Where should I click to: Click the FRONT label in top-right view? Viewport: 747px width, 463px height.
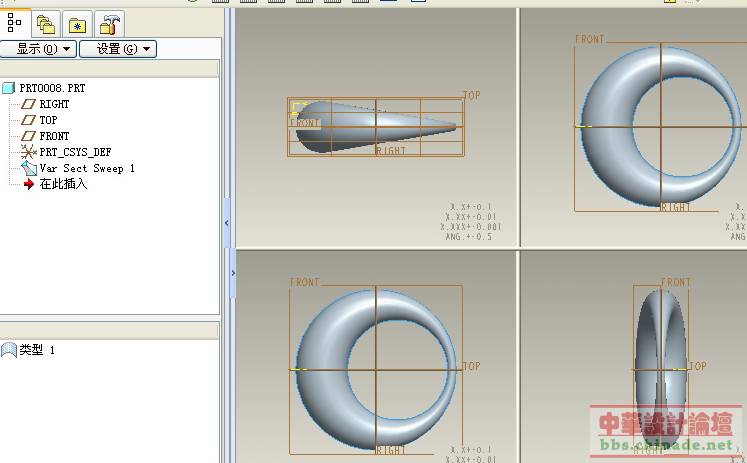[589, 39]
